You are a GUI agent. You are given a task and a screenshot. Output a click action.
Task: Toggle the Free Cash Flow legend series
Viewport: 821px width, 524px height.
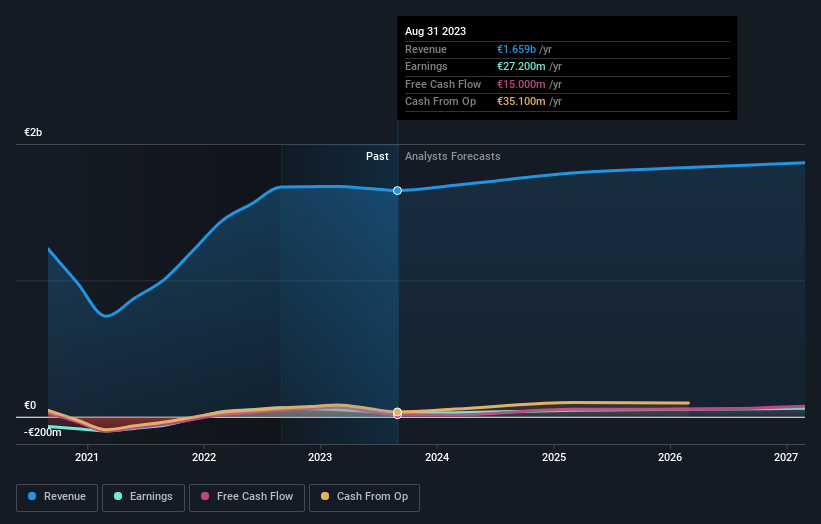(247, 497)
